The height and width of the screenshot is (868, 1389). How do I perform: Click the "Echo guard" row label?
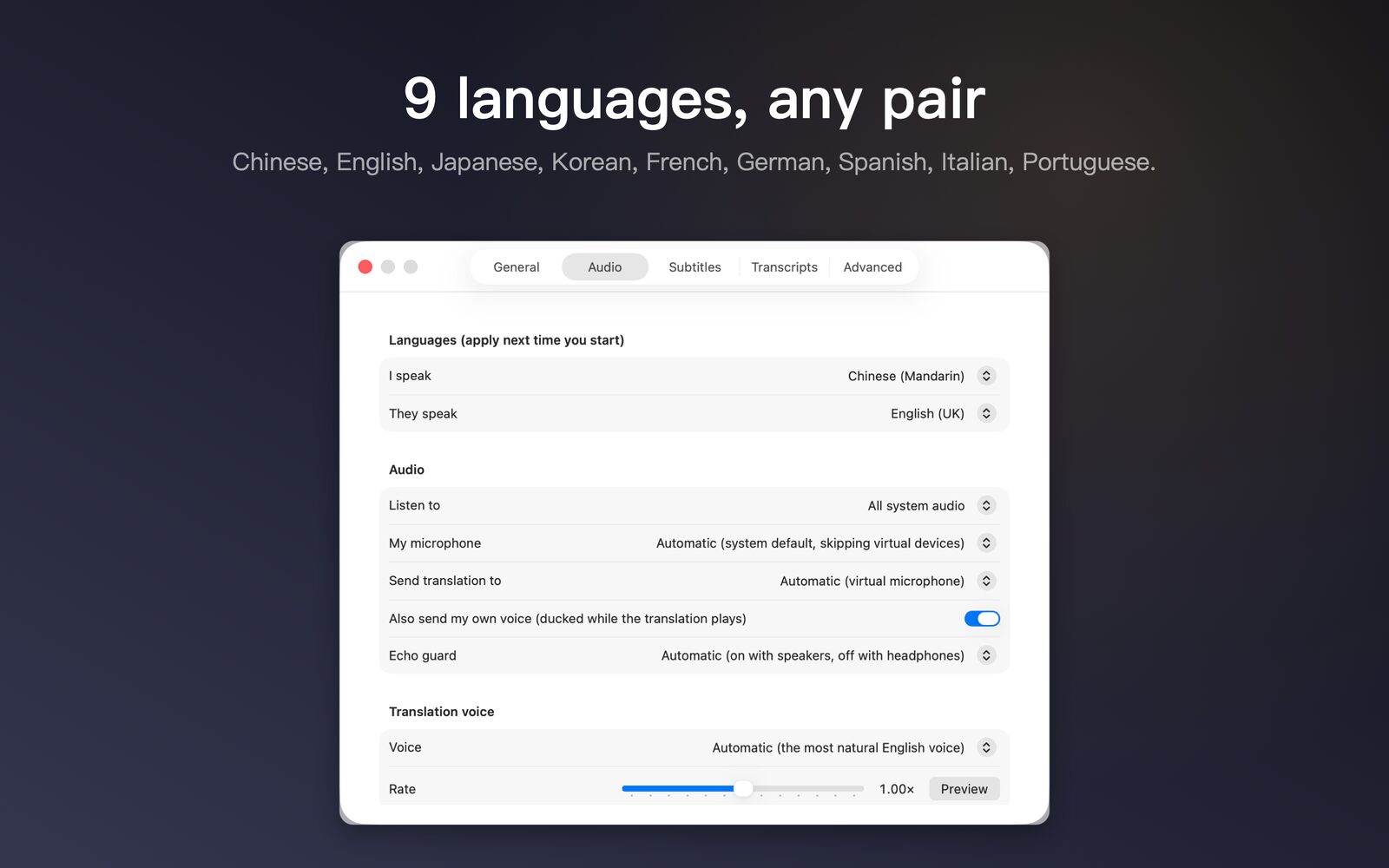coord(422,655)
